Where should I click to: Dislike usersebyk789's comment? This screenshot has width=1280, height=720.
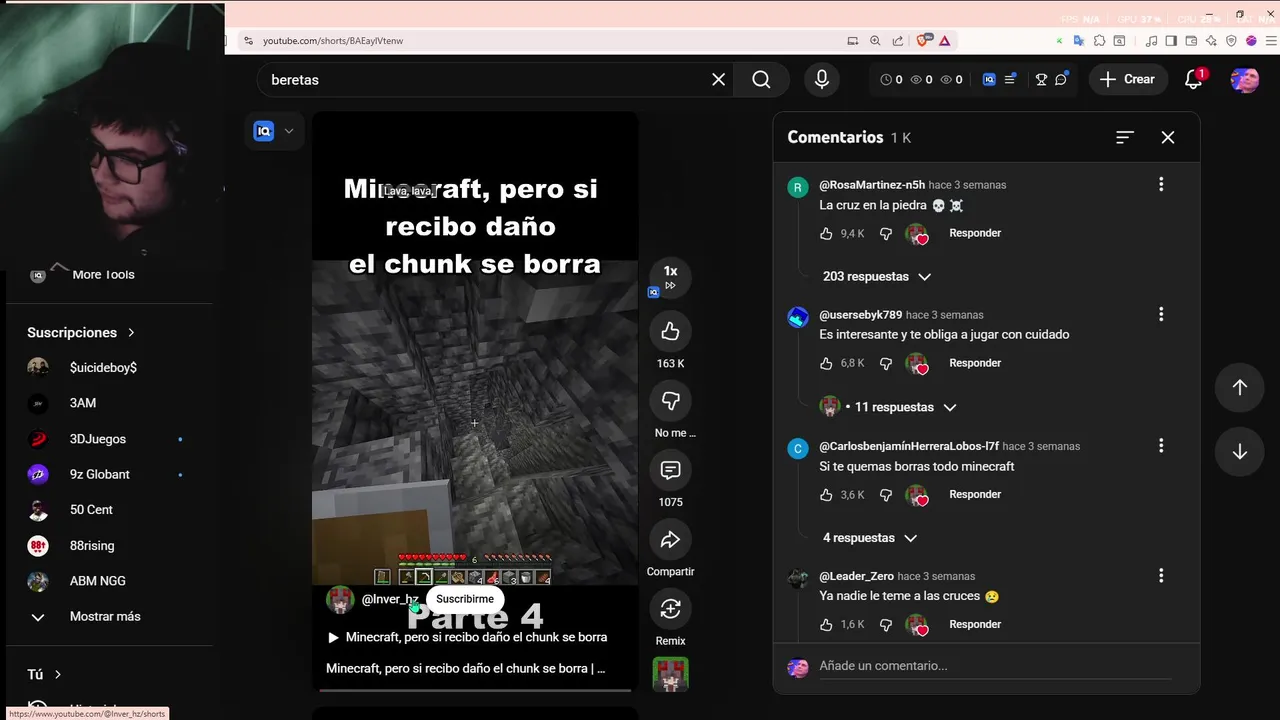tap(885, 363)
